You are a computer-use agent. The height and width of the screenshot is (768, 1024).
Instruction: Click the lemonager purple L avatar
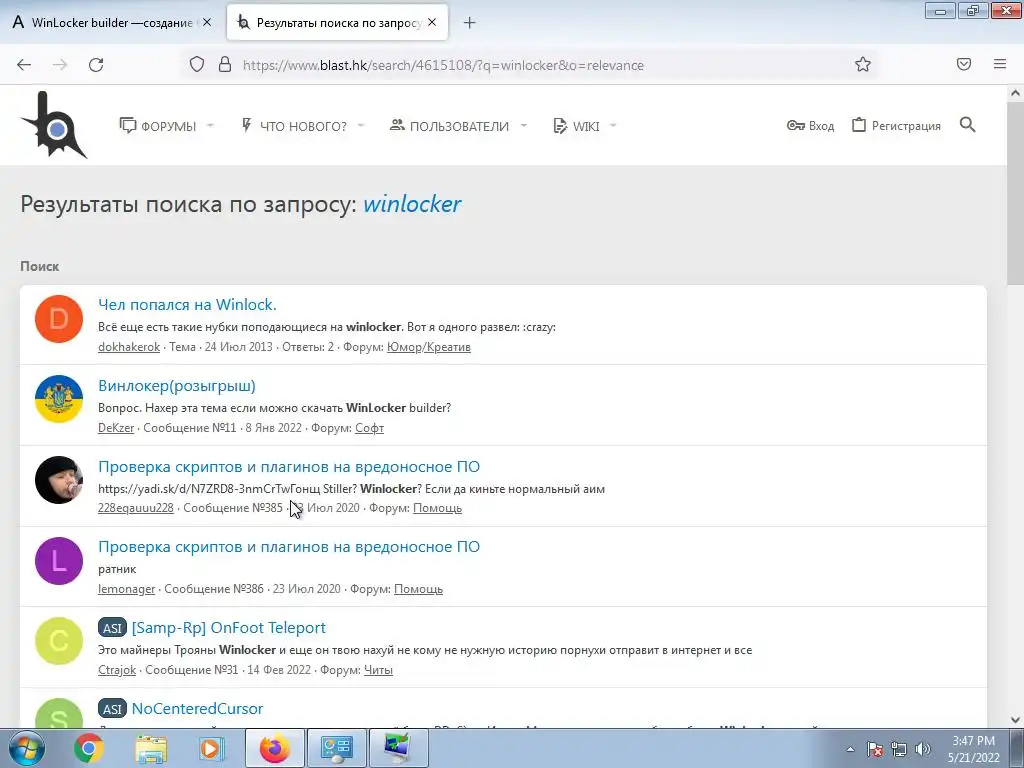point(59,561)
